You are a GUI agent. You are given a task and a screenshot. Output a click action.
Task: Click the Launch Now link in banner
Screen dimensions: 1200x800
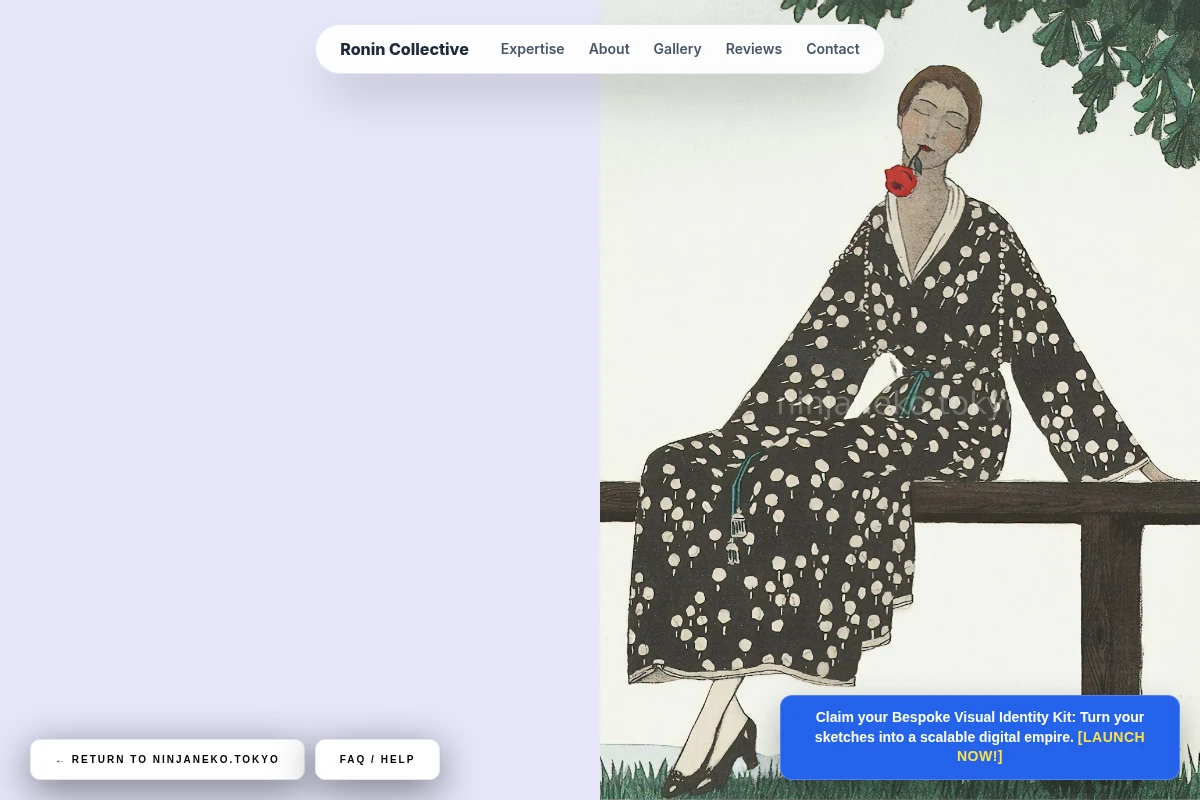[x=1050, y=746]
